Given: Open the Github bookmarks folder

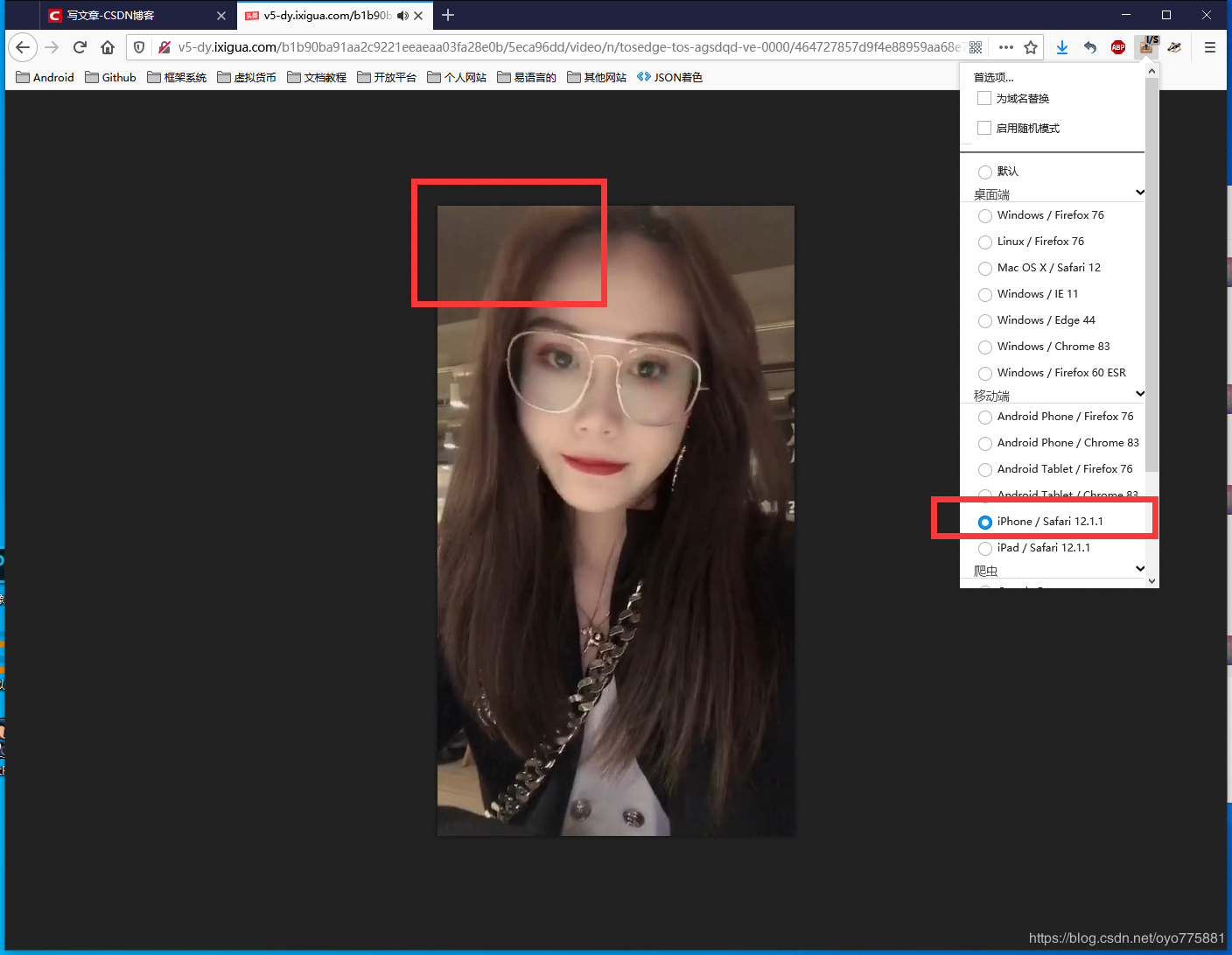Looking at the screenshot, I should tap(110, 77).
